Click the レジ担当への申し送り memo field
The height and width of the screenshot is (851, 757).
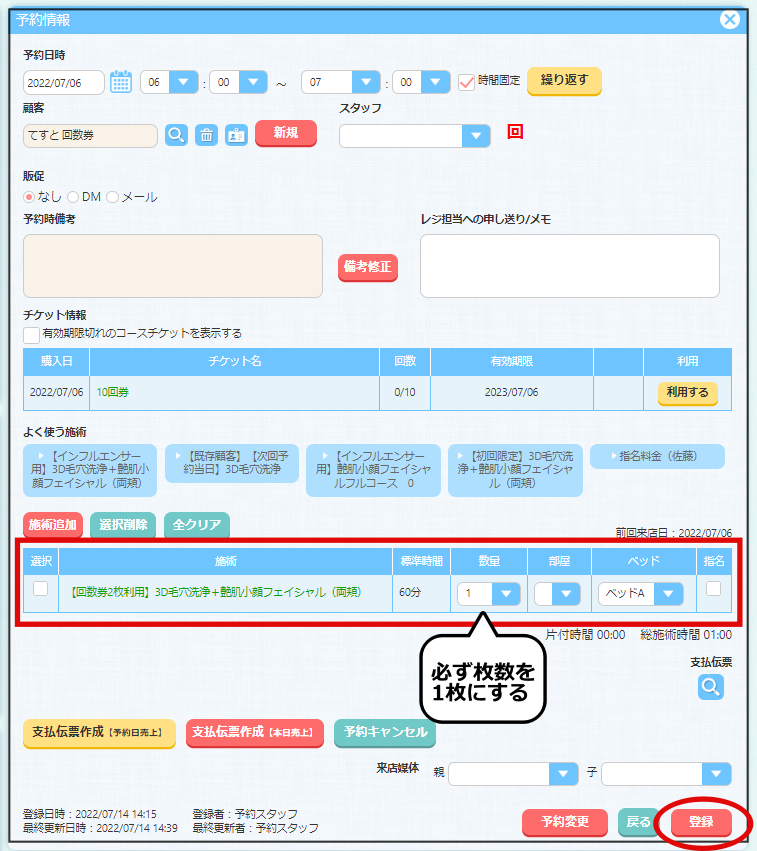pos(569,266)
